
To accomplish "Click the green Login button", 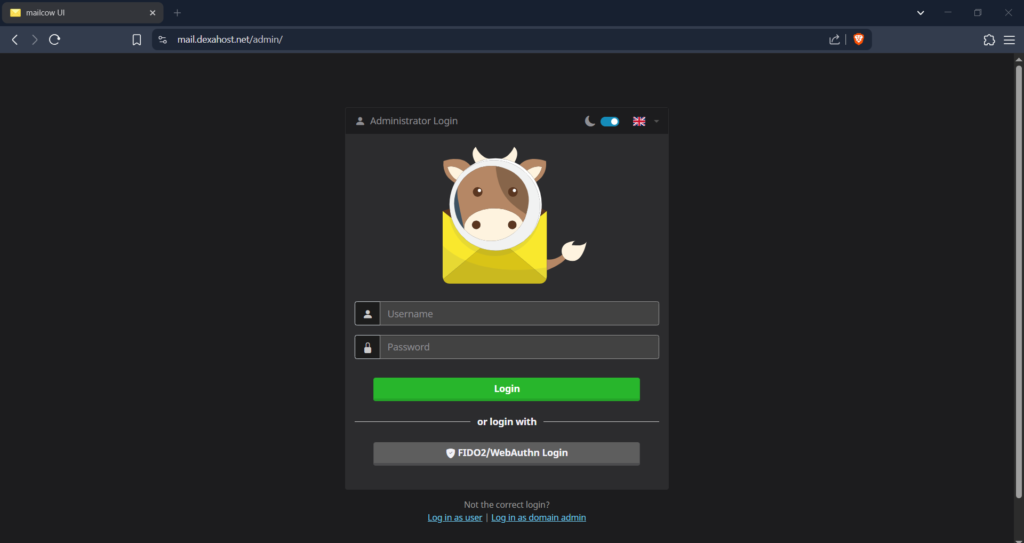I will [507, 389].
